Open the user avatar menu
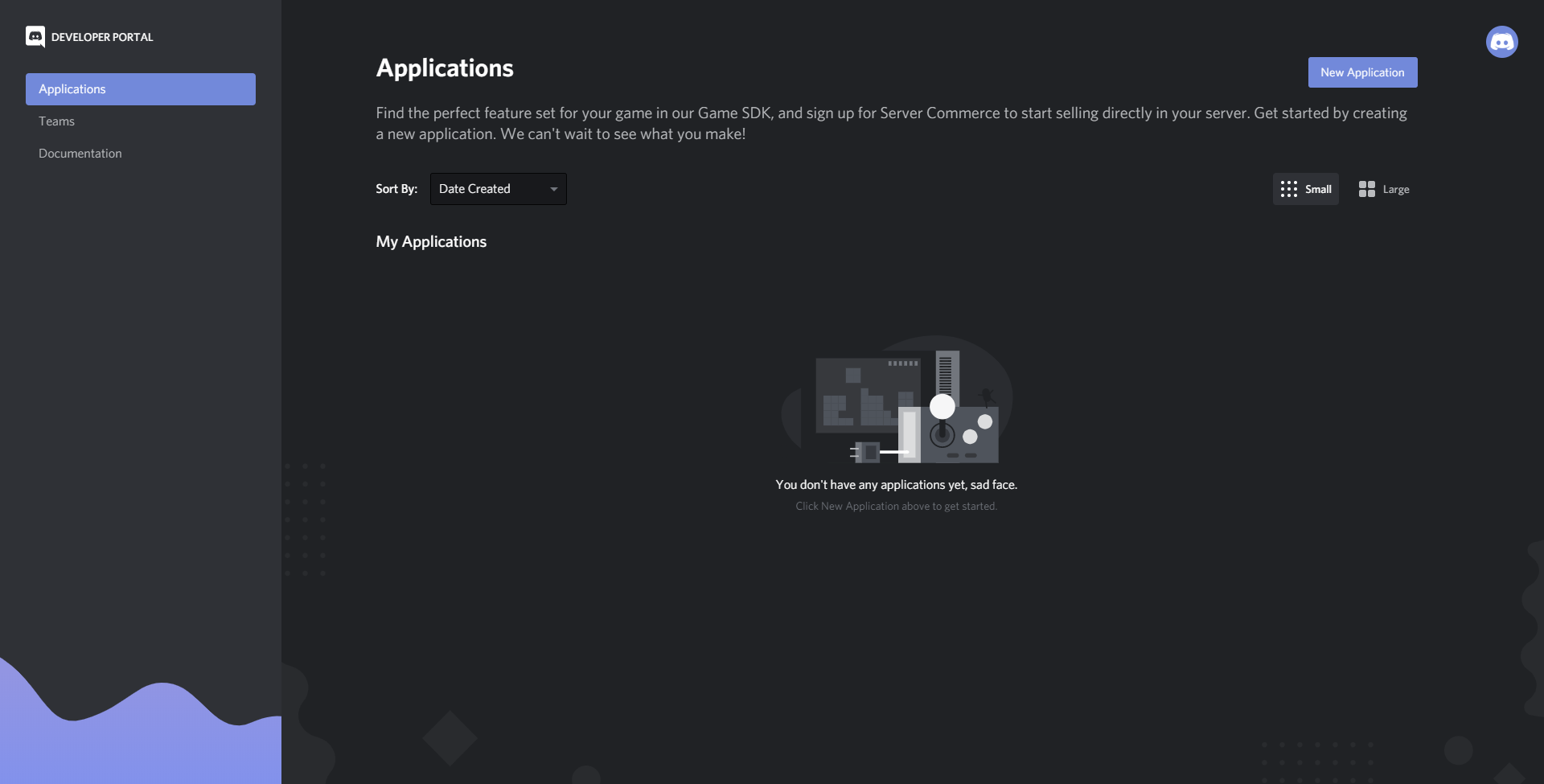Viewport: 1544px width, 784px height. tap(1501, 42)
